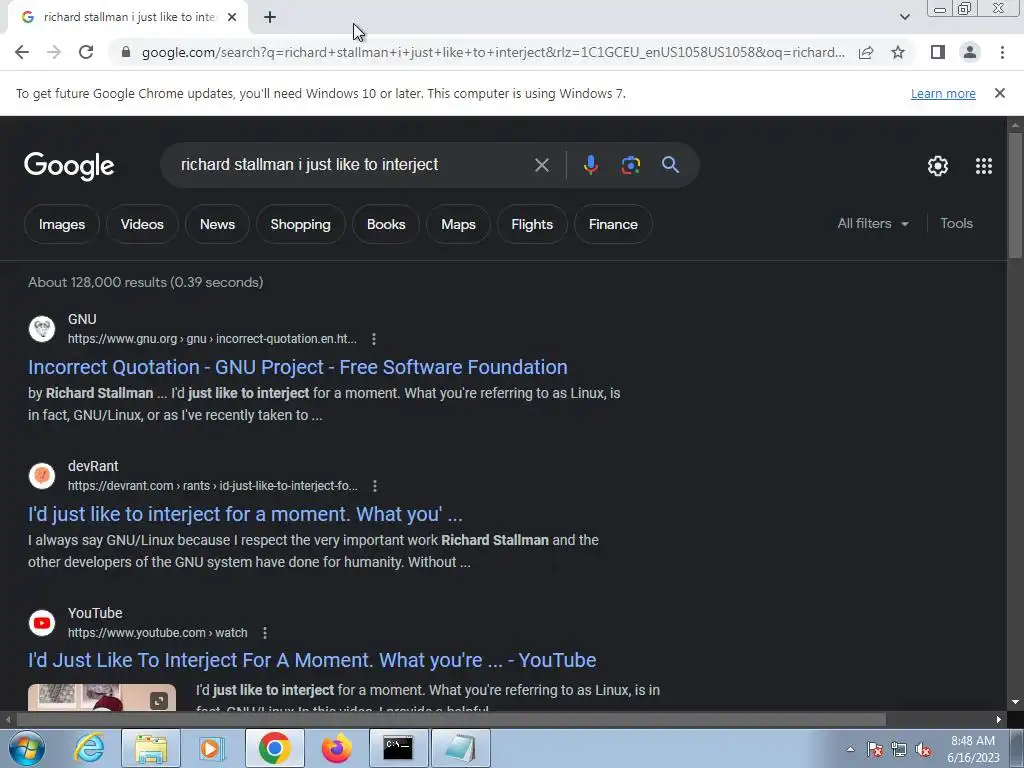Image resolution: width=1024 pixels, height=768 pixels.
Task: Open Windows Media Player from taskbar
Action: tap(212, 748)
